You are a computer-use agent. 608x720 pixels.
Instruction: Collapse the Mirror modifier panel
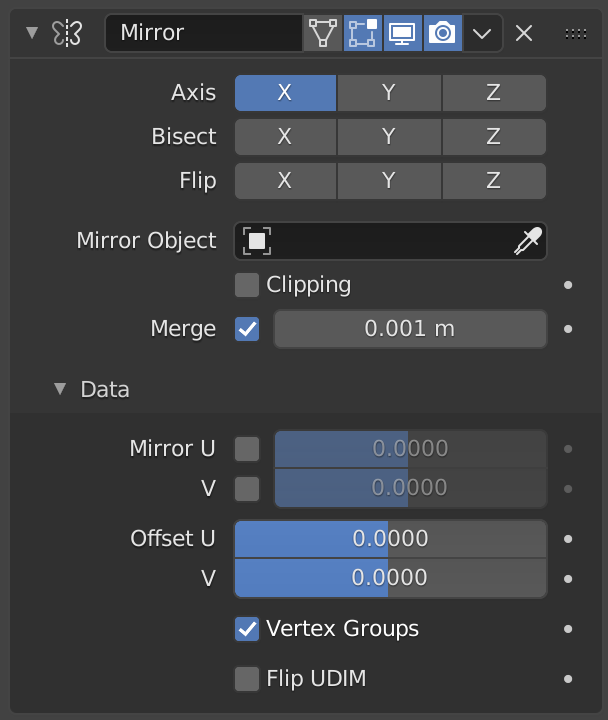coord(31,33)
